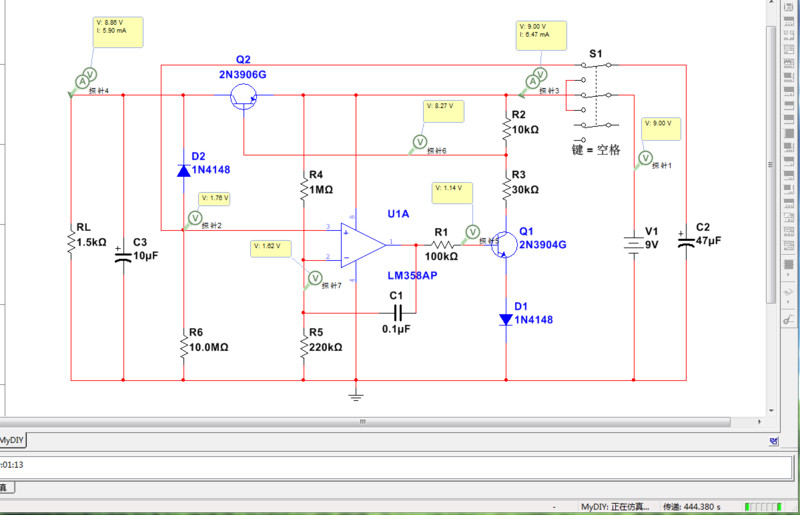The width and height of the screenshot is (800, 515).
Task: Select the D1 1N4148 diode symbol
Action: 506,319
